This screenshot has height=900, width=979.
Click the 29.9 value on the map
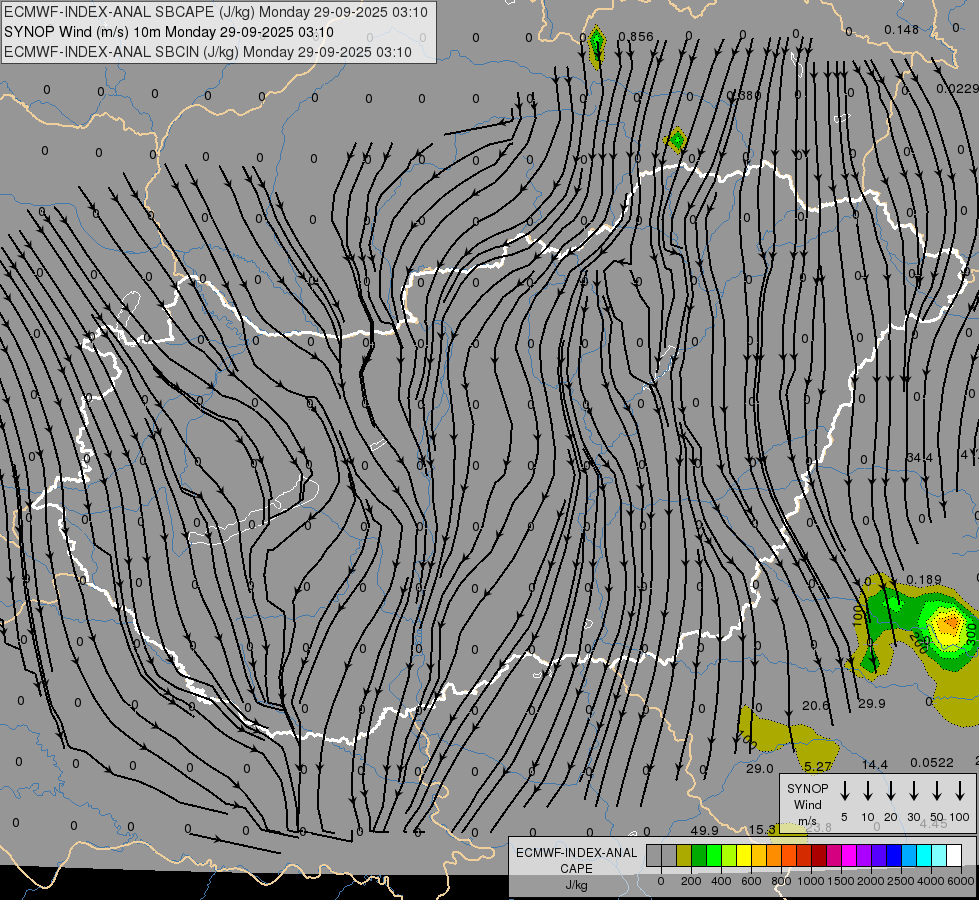[x=872, y=703]
